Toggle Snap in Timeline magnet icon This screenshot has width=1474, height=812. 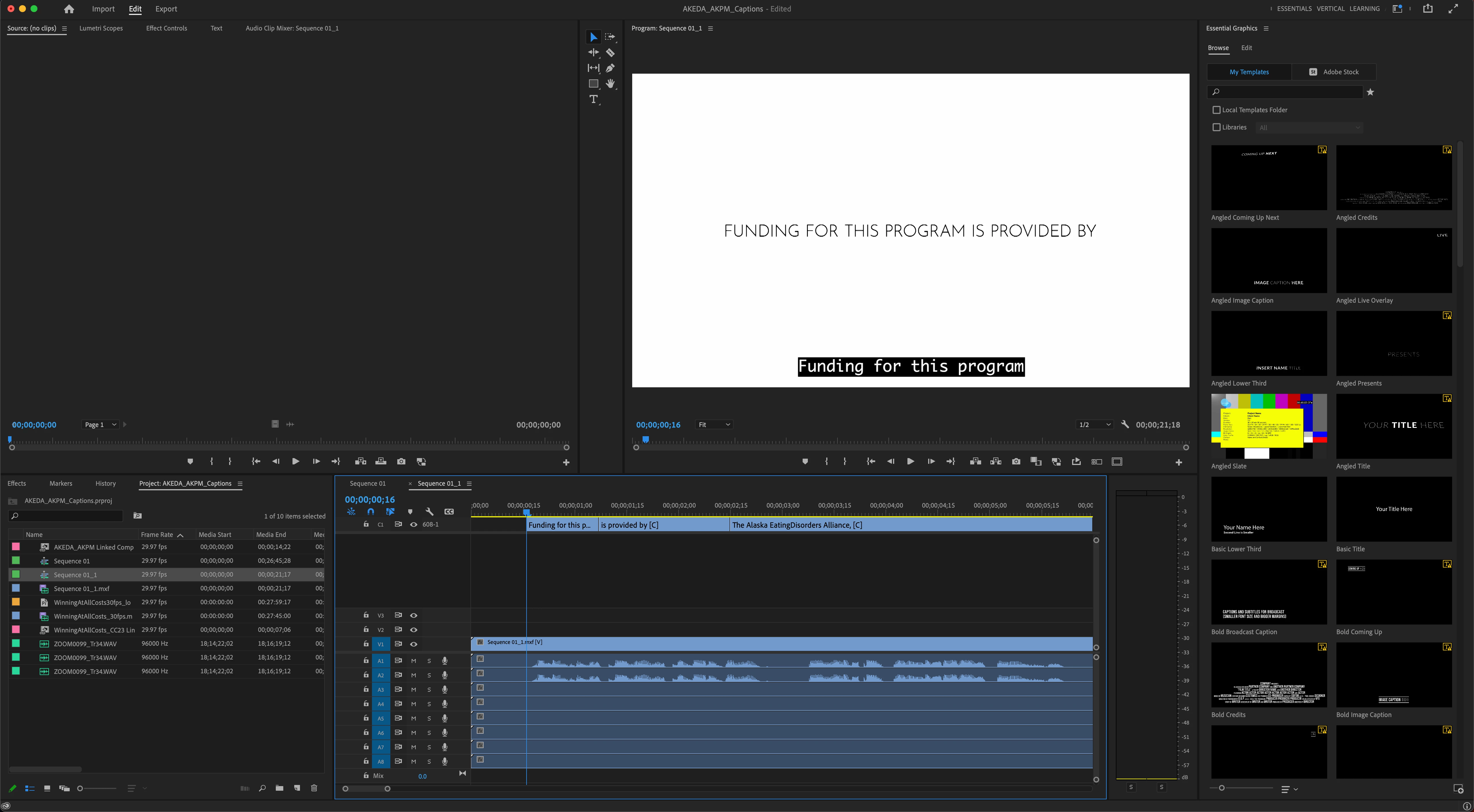[x=371, y=512]
